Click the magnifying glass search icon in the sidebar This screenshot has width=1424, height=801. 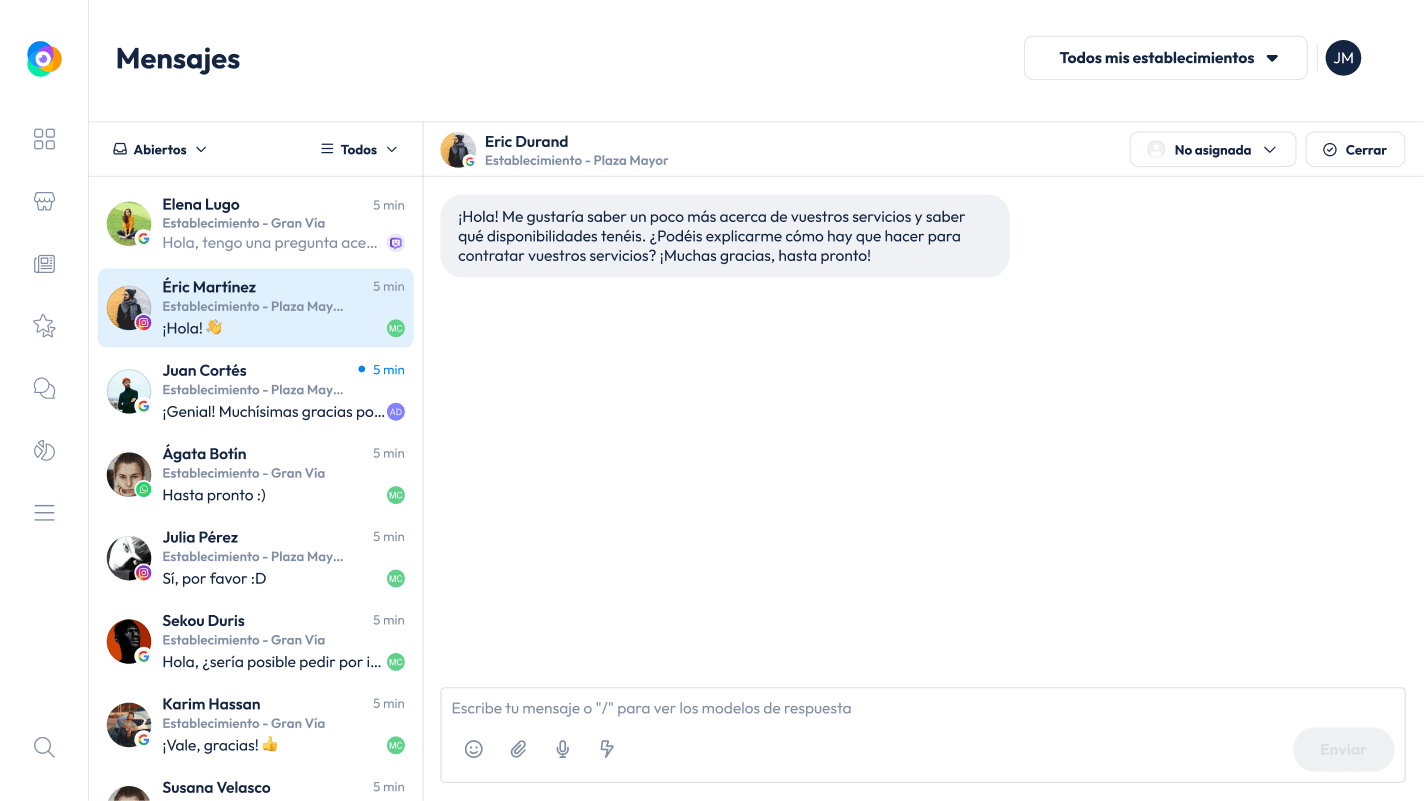tap(44, 747)
